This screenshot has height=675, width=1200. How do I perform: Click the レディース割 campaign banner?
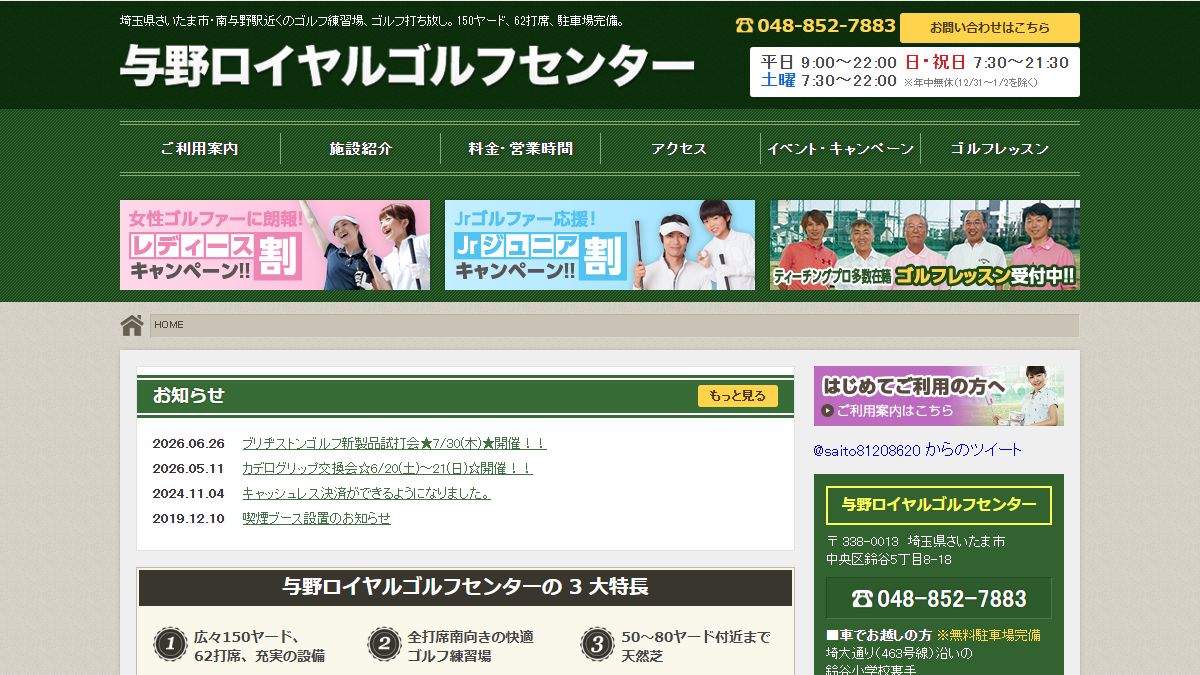click(x=275, y=245)
